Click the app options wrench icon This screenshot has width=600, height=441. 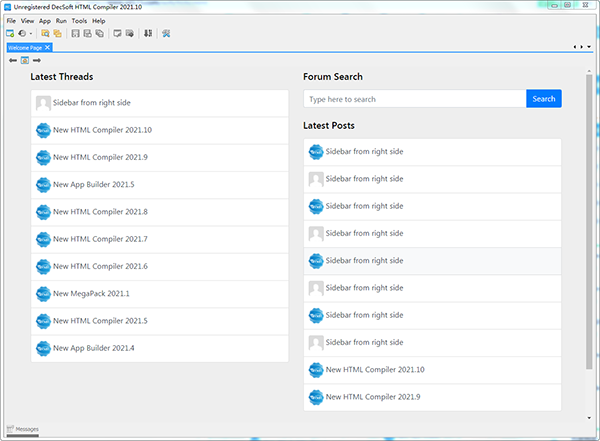[166, 33]
